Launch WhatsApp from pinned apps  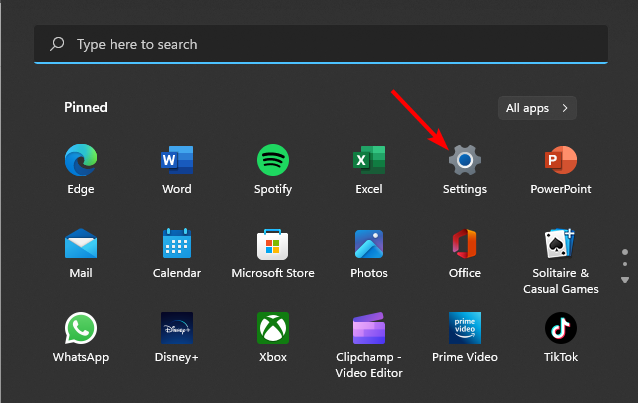(x=81, y=337)
